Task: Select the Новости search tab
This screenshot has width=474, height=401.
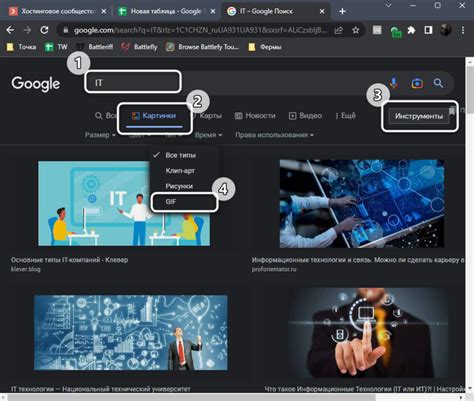Action: click(x=255, y=116)
